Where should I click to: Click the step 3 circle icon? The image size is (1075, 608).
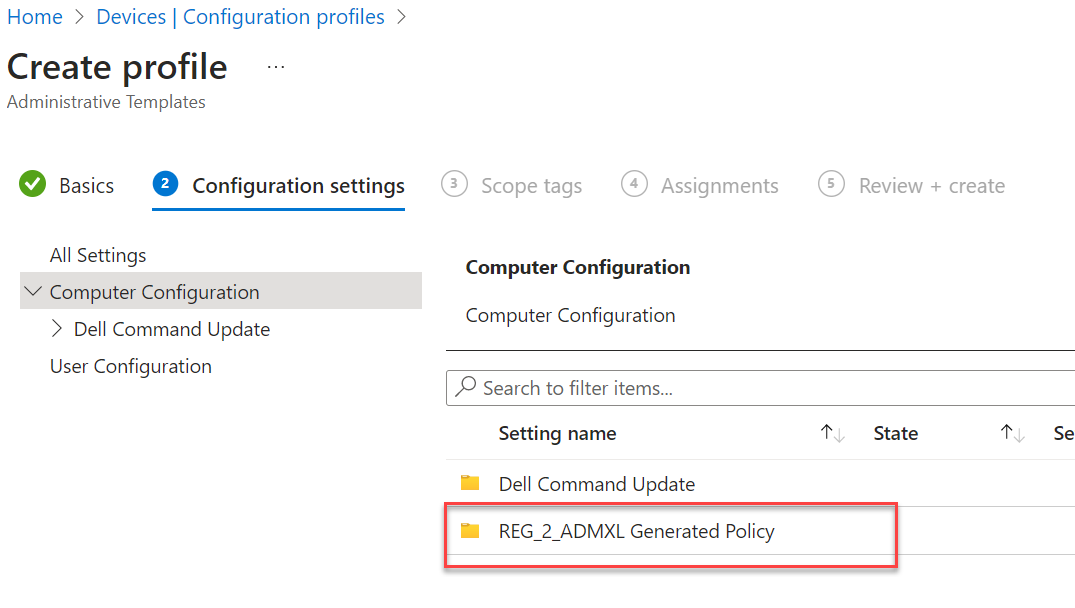pyautogui.click(x=454, y=184)
